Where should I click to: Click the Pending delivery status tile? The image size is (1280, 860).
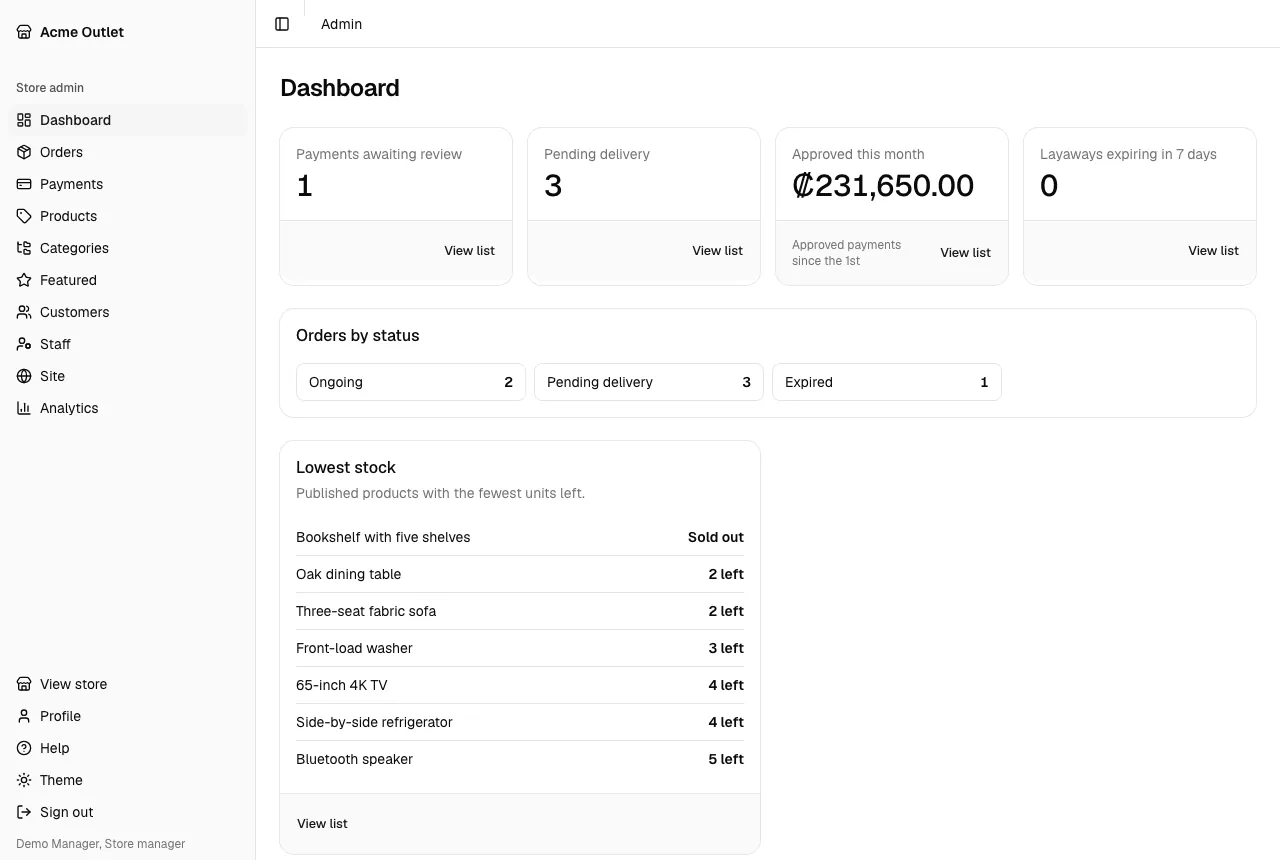point(649,382)
